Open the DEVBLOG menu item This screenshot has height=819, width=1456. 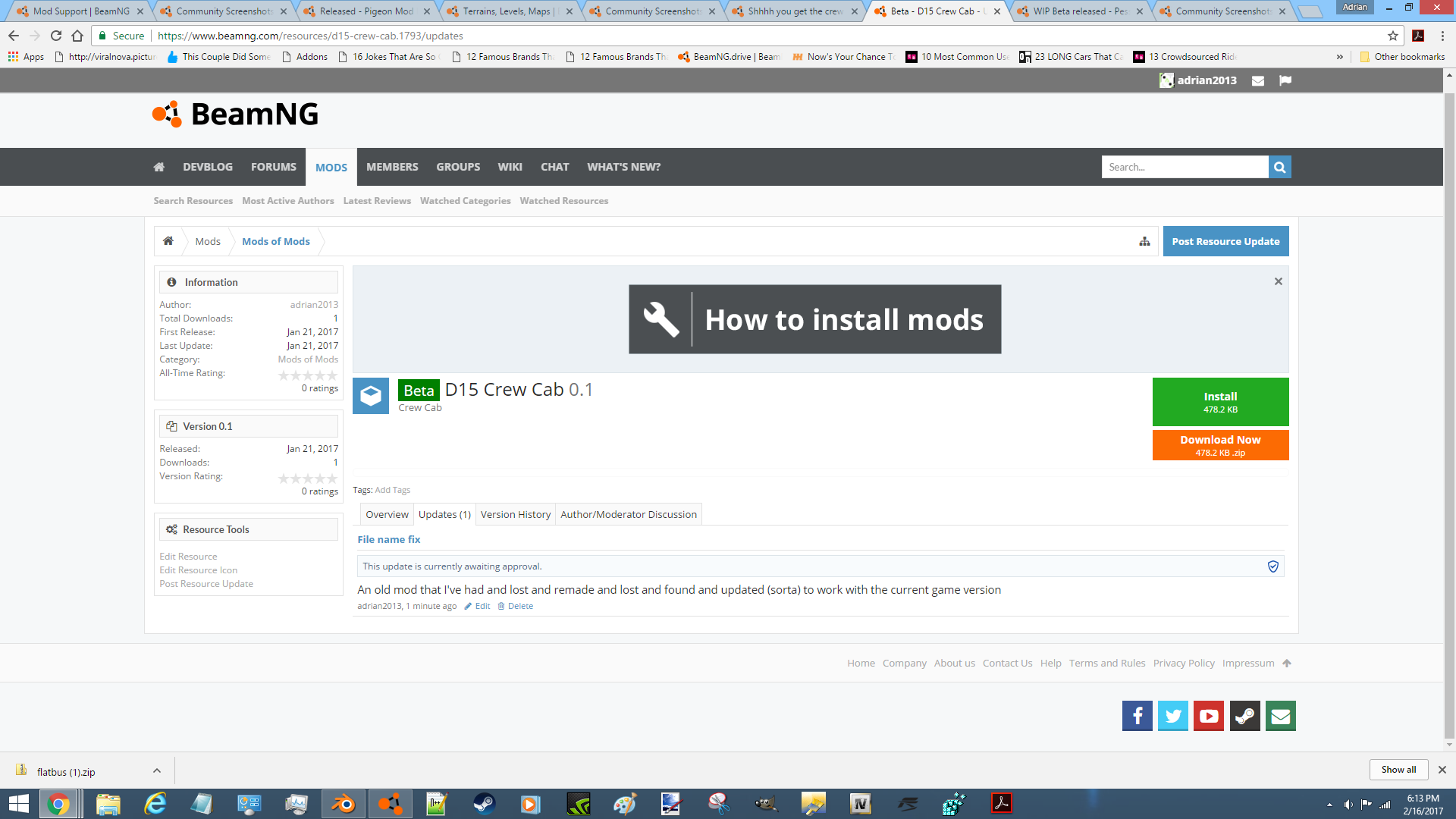[x=208, y=167]
